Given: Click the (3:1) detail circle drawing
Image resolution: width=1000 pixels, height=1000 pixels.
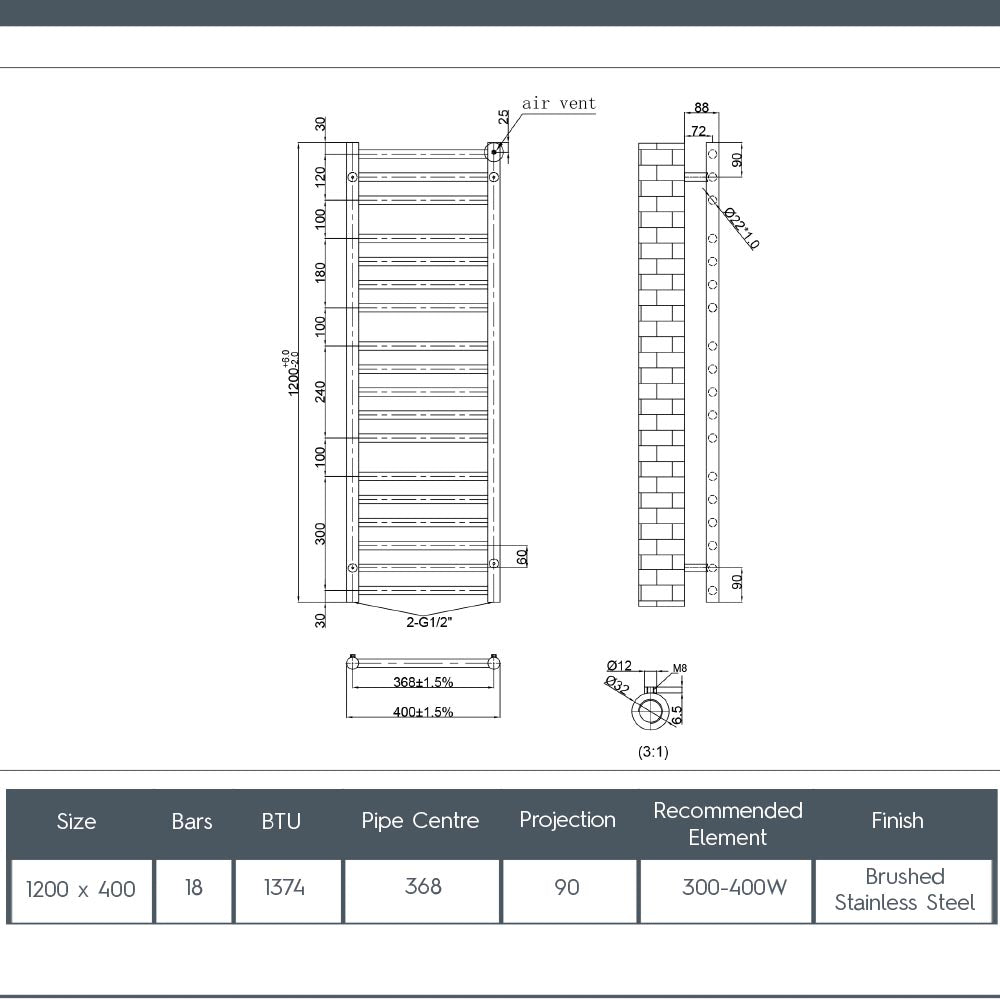Looking at the screenshot, I should pos(650,712).
